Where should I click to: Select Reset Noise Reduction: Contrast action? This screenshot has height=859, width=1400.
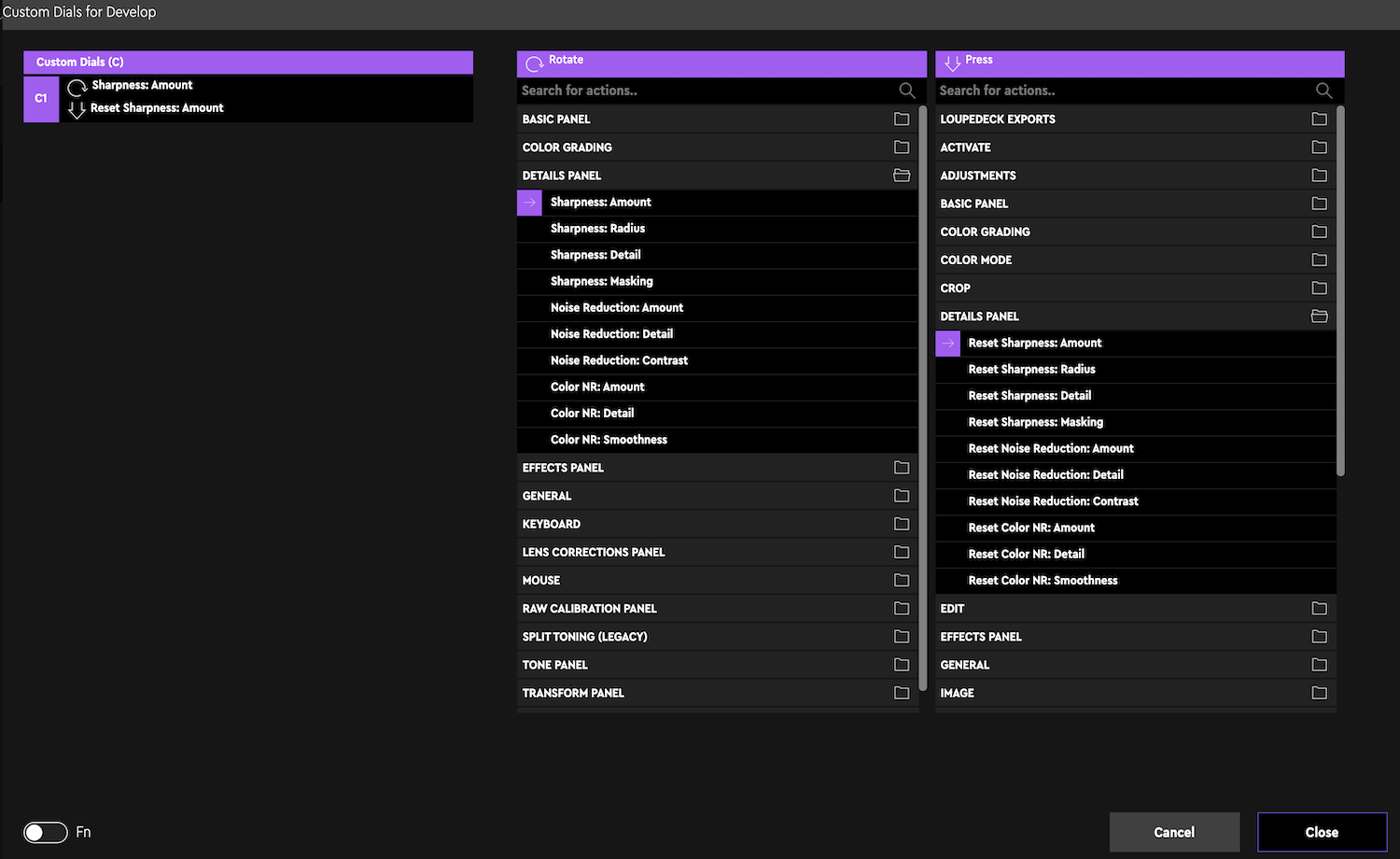pos(1135,501)
